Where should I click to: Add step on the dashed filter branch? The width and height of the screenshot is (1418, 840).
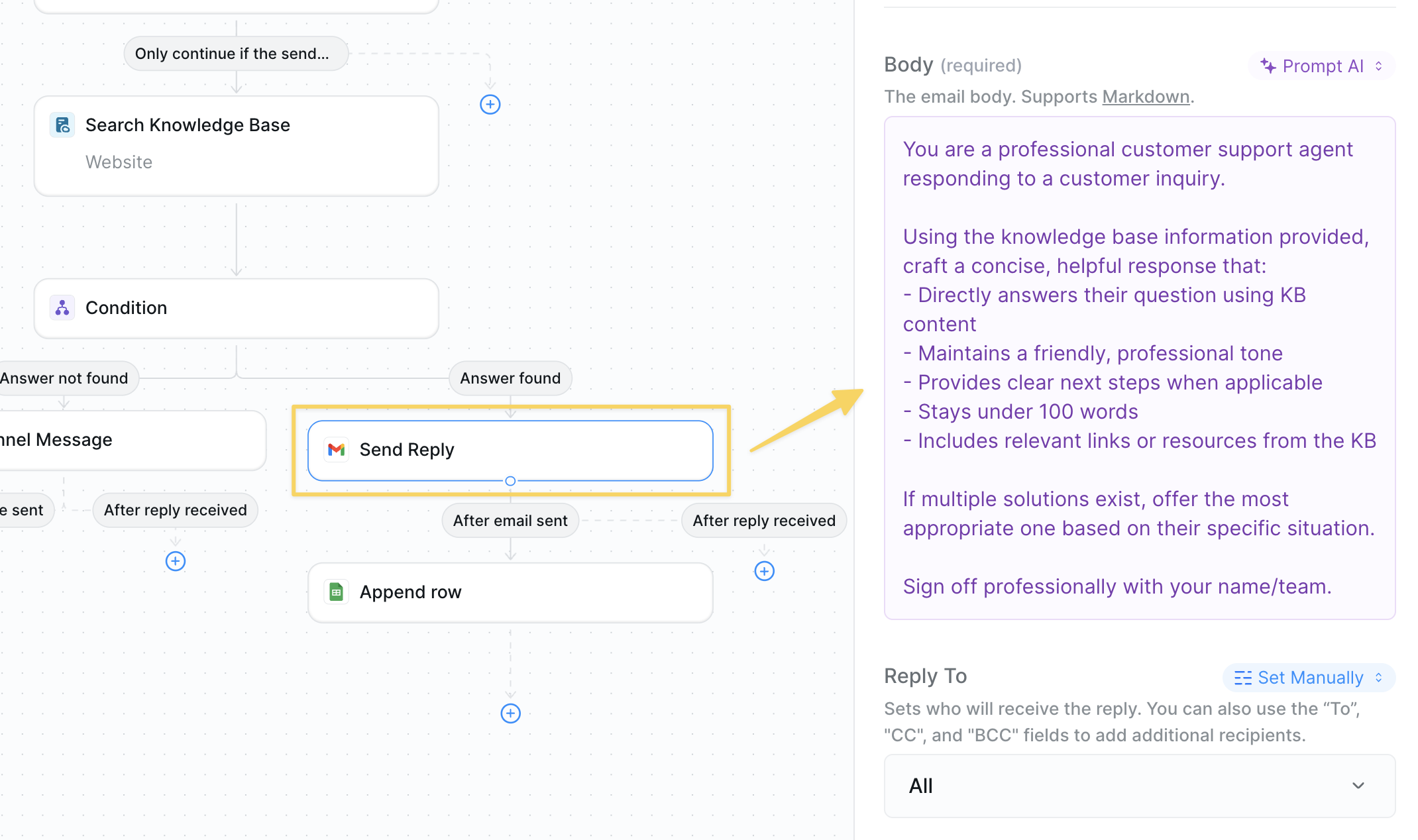(490, 104)
